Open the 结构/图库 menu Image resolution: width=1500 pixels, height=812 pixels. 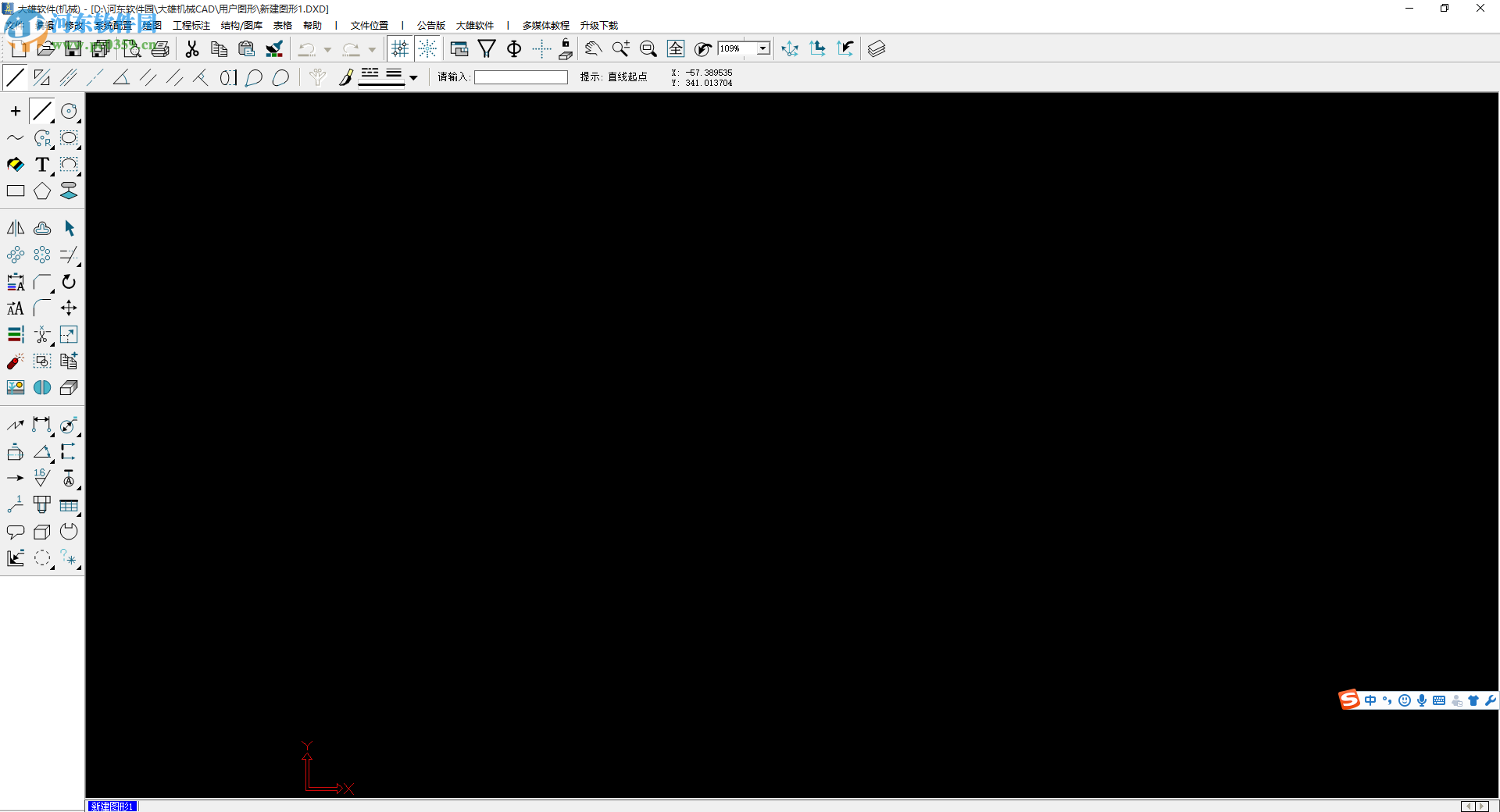(241, 26)
